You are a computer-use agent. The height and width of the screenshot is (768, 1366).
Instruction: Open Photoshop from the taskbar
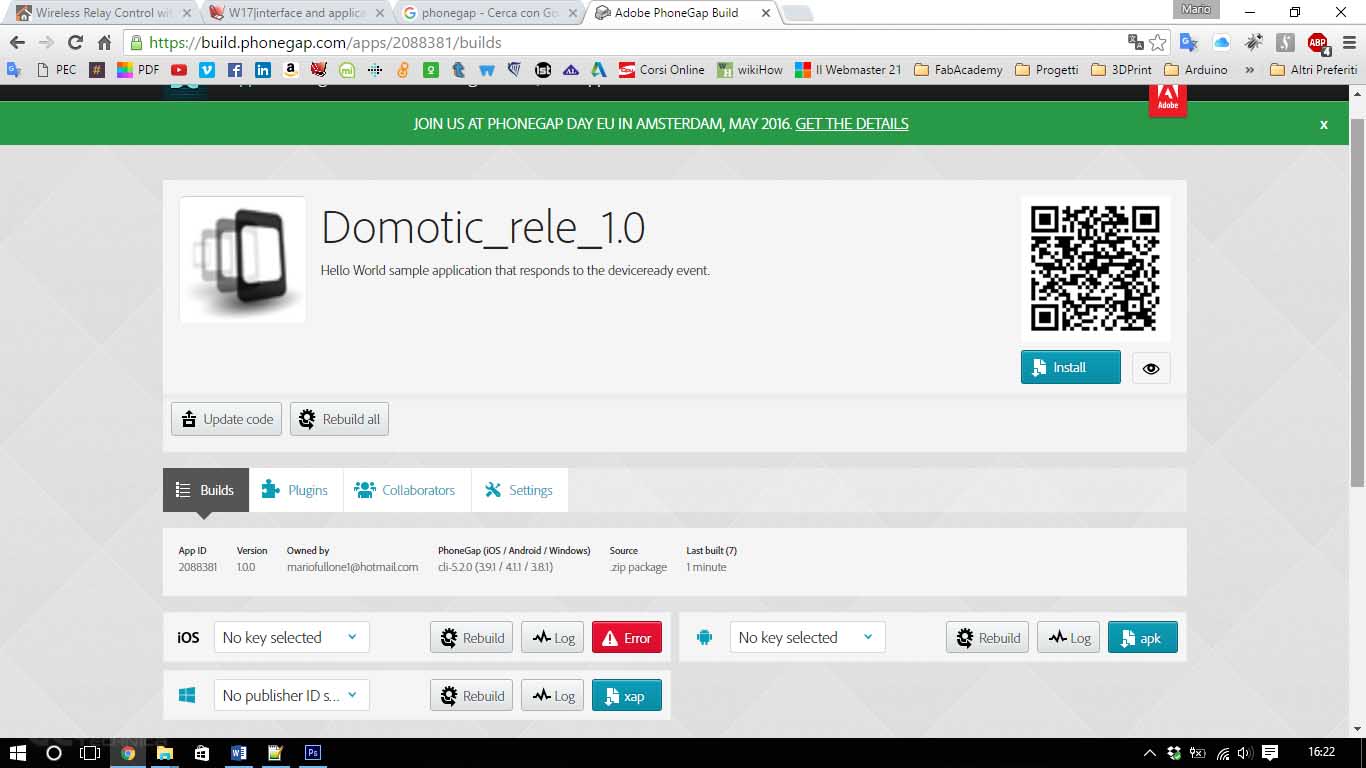(x=312, y=753)
